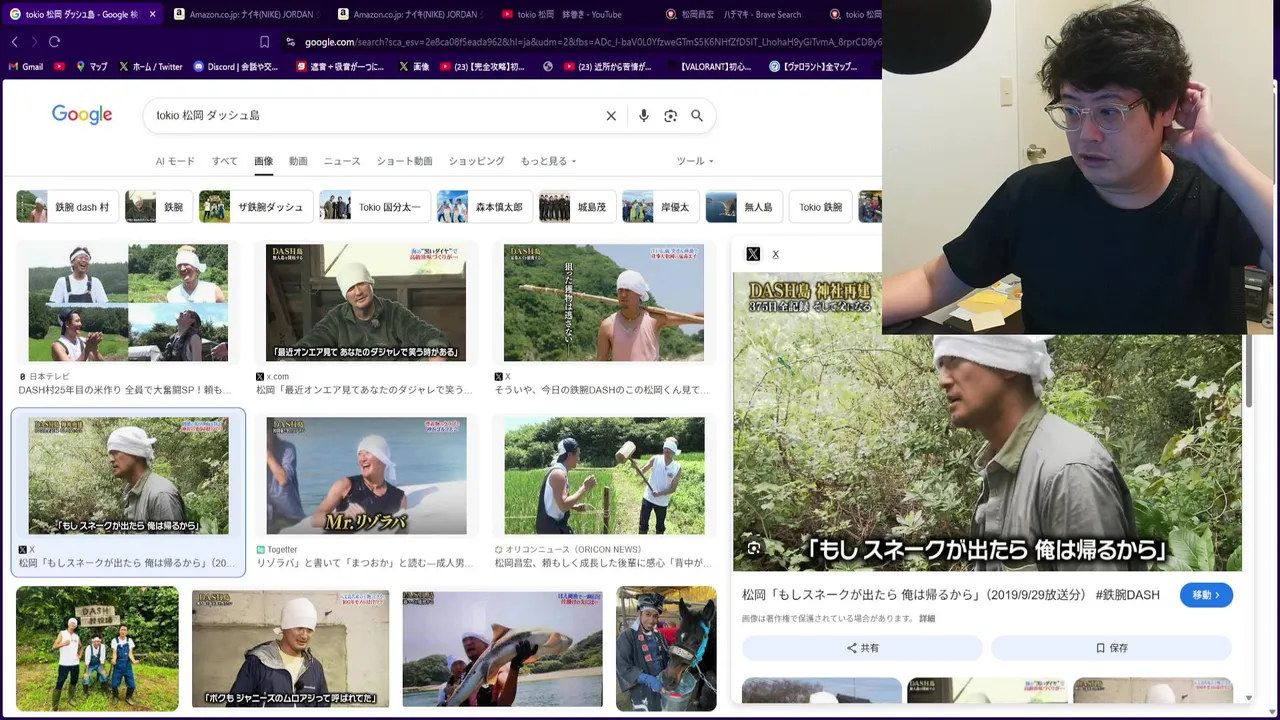Viewport: 1280px width, 720px height.
Task: Open the ショッピング search tab
Action: tap(476, 161)
